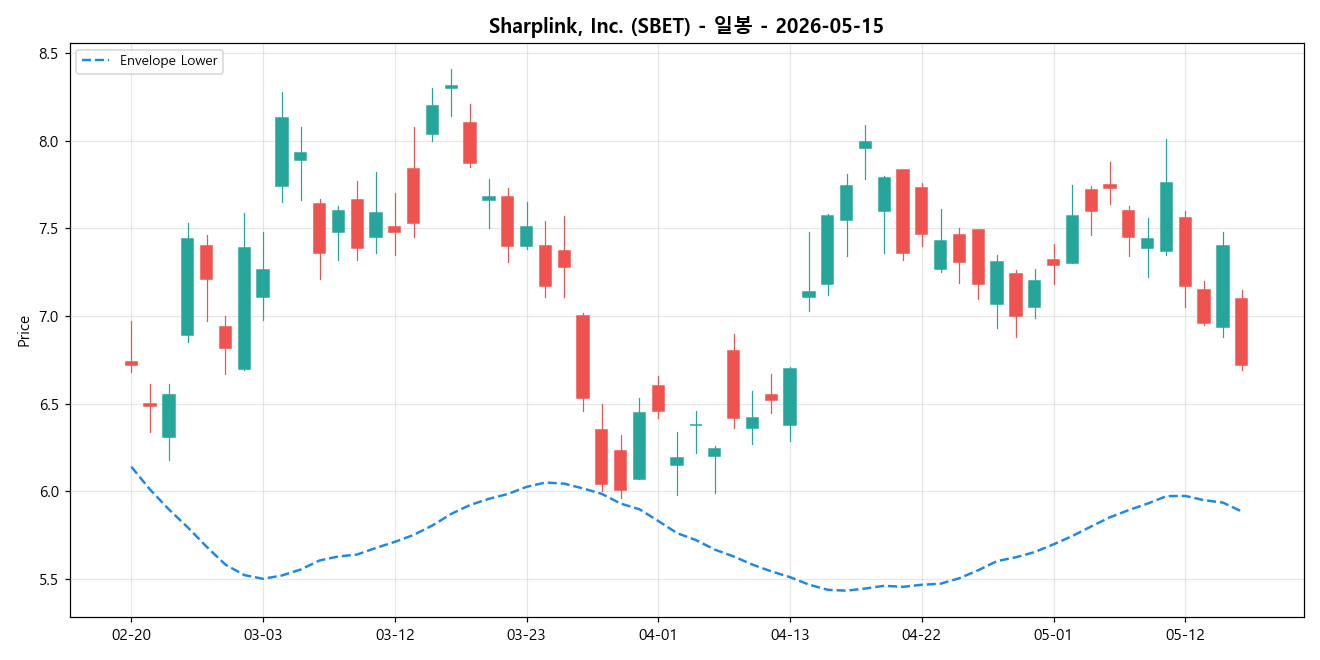Image resolution: width=1320 pixels, height=660 pixels.
Task: Click the 8.0 y-axis tick label
Action: click(49, 141)
